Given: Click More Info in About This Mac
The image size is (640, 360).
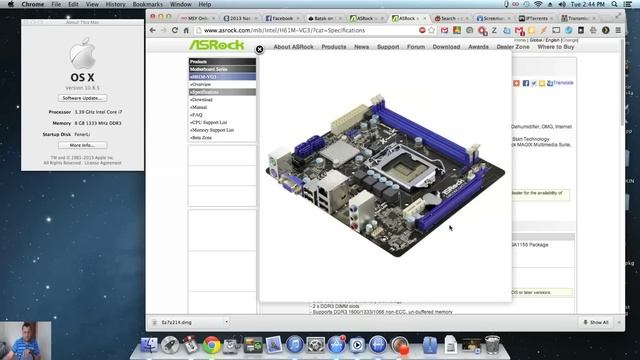Looking at the screenshot, I should coord(82,145).
